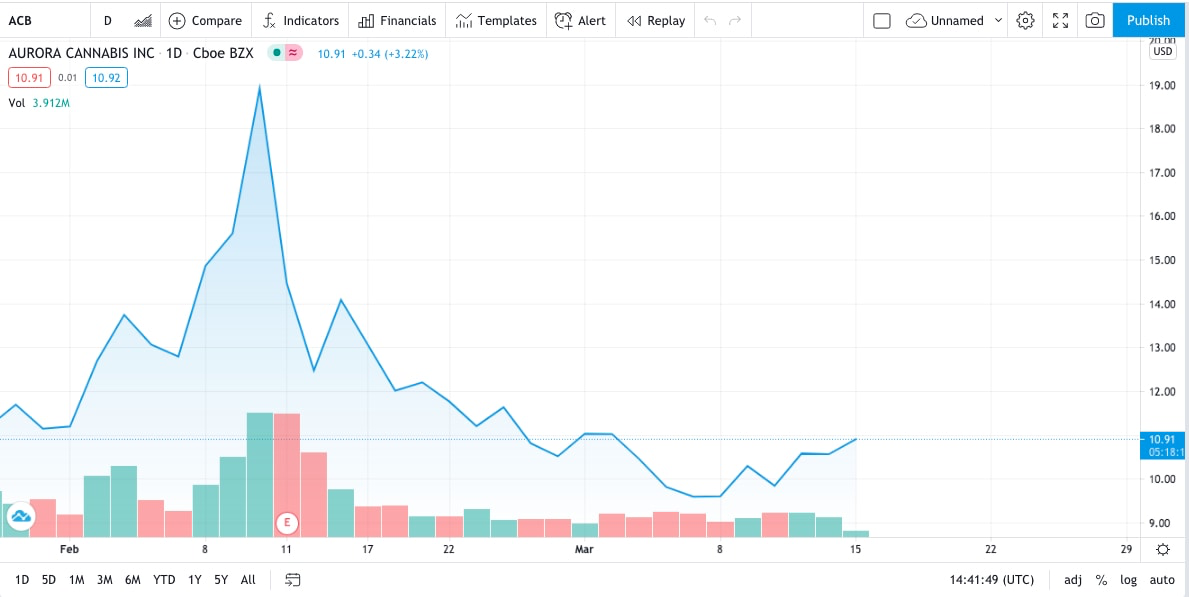Toggle percent scale

[x=1101, y=580]
